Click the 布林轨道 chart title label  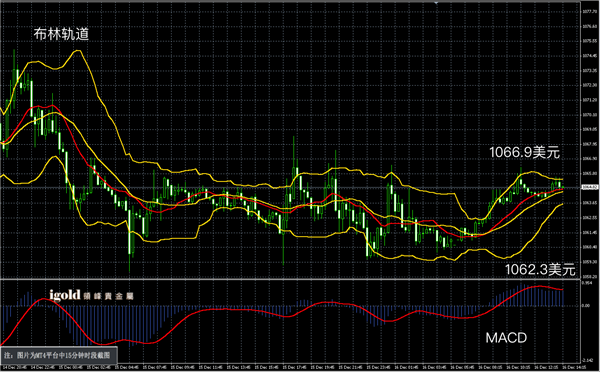pyautogui.click(x=61, y=34)
